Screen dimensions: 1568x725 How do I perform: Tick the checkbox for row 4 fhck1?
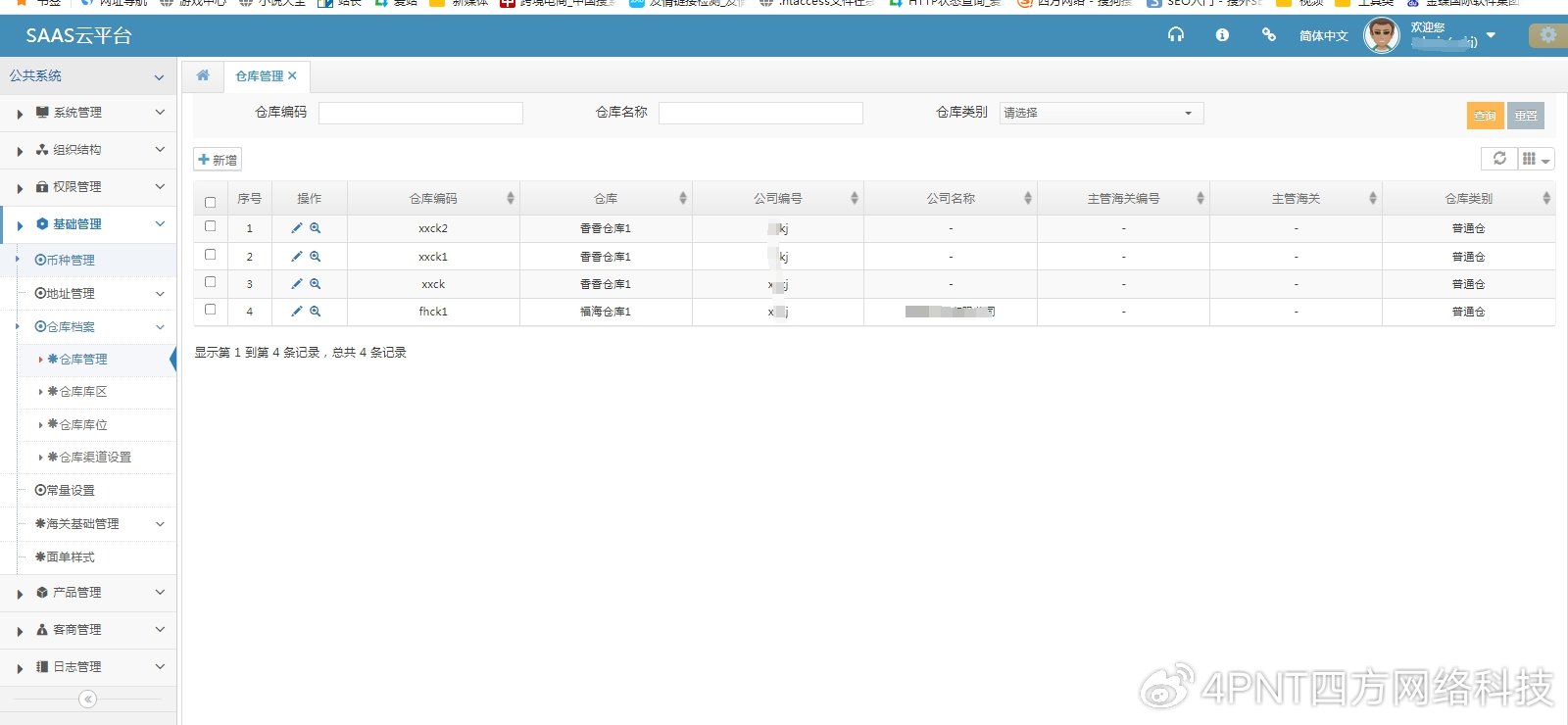coord(210,310)
